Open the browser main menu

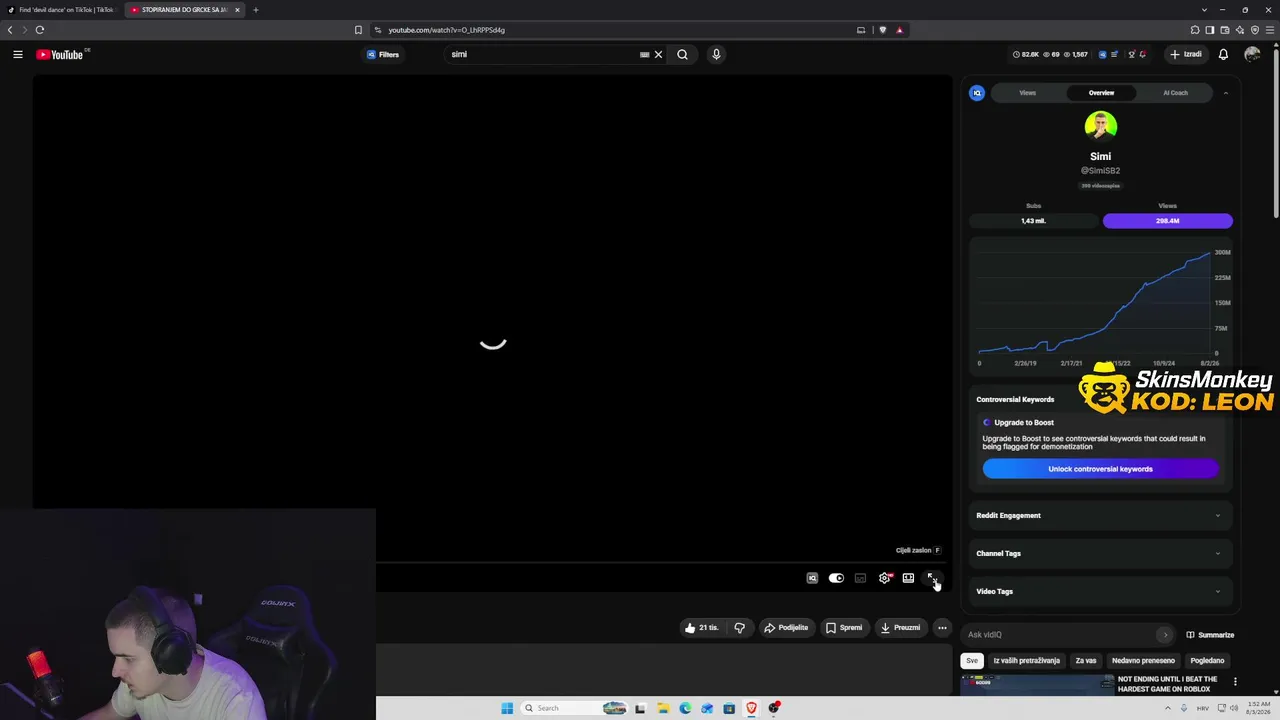[x=1270, y=30]
